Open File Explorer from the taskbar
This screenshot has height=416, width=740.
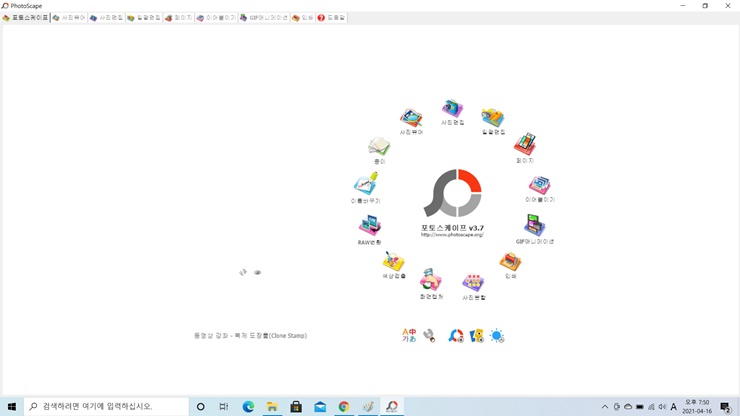[272, 406]
